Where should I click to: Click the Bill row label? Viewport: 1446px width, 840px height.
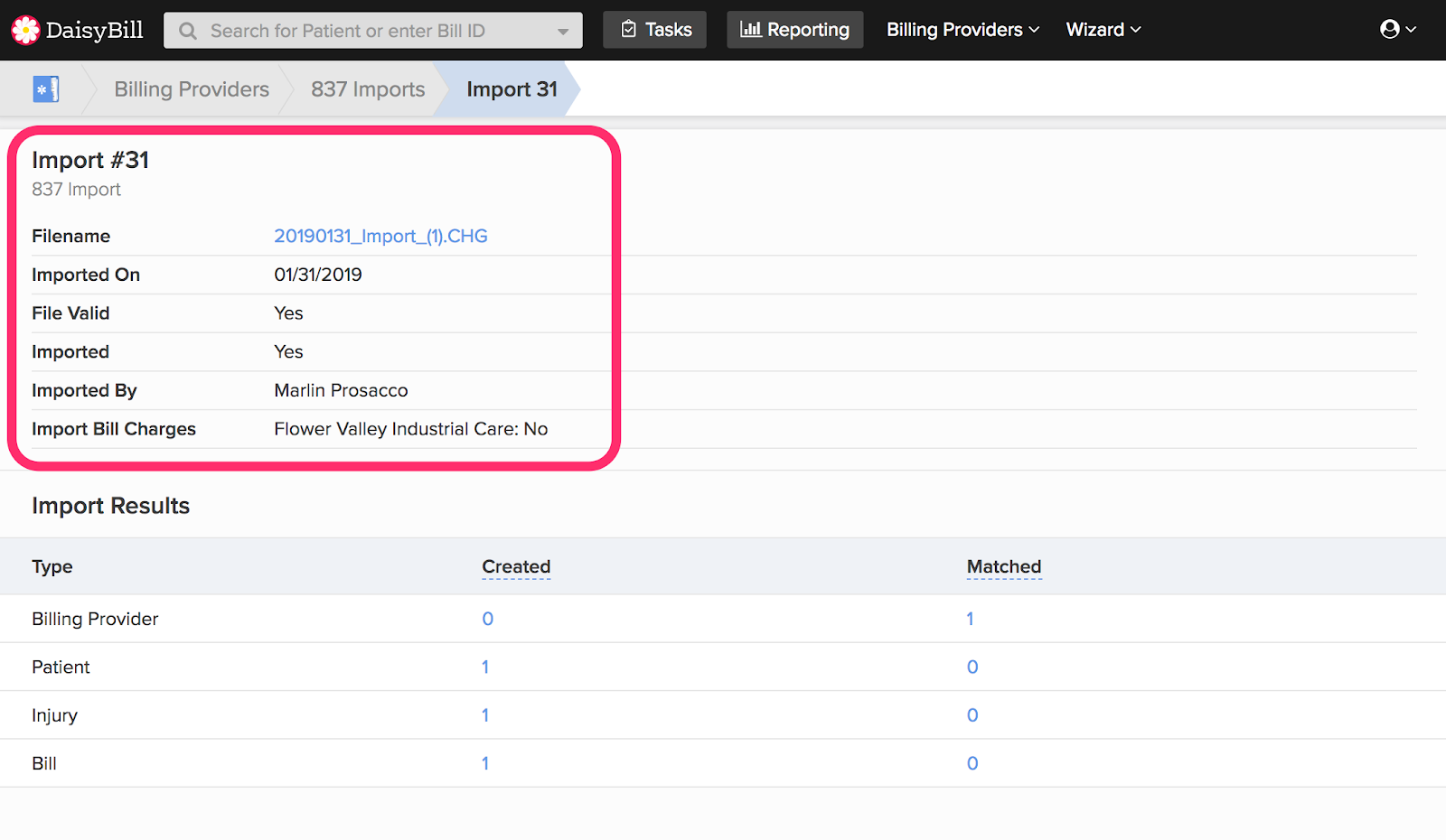[44, 763]
